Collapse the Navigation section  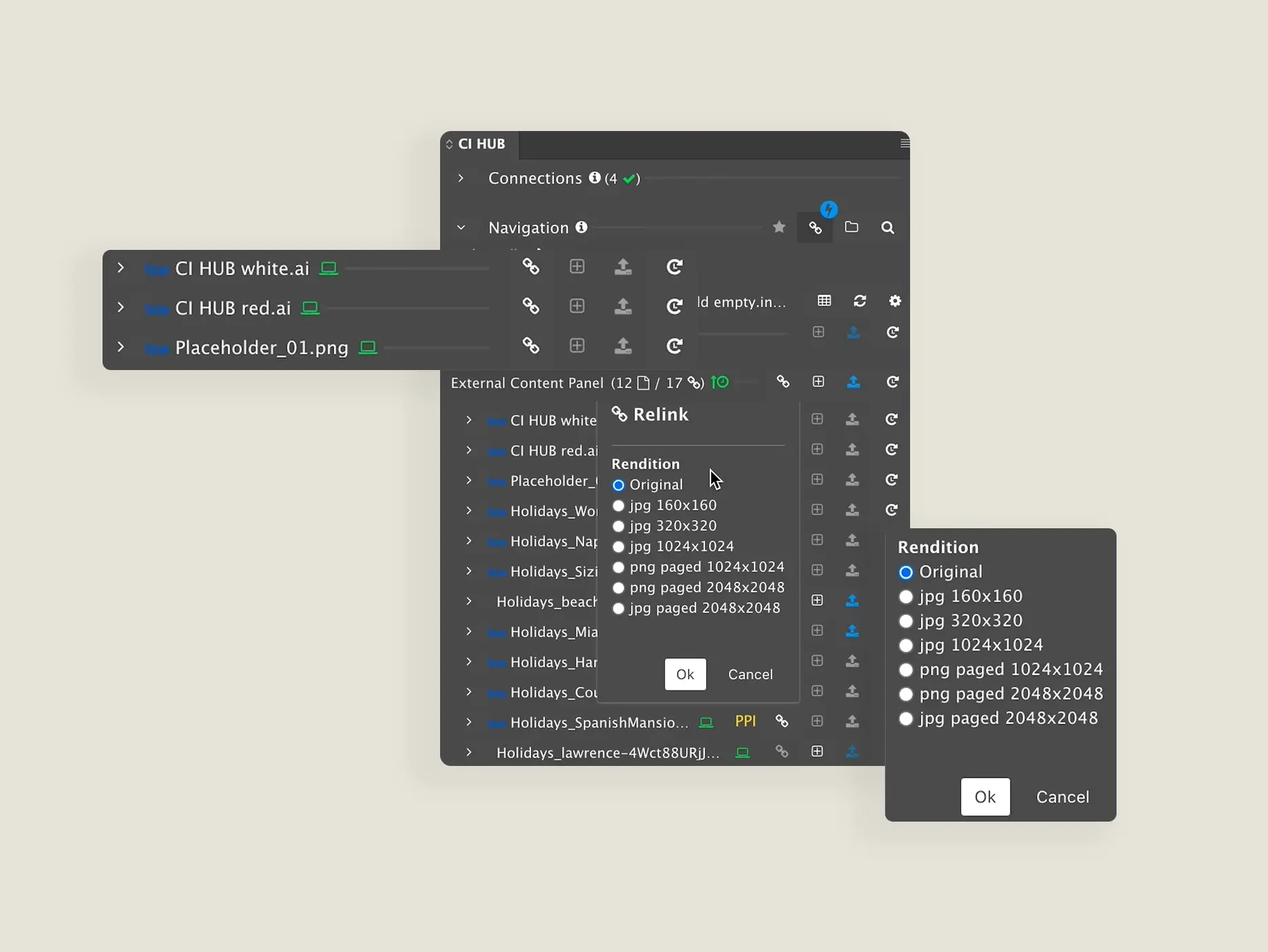(460, 227)
